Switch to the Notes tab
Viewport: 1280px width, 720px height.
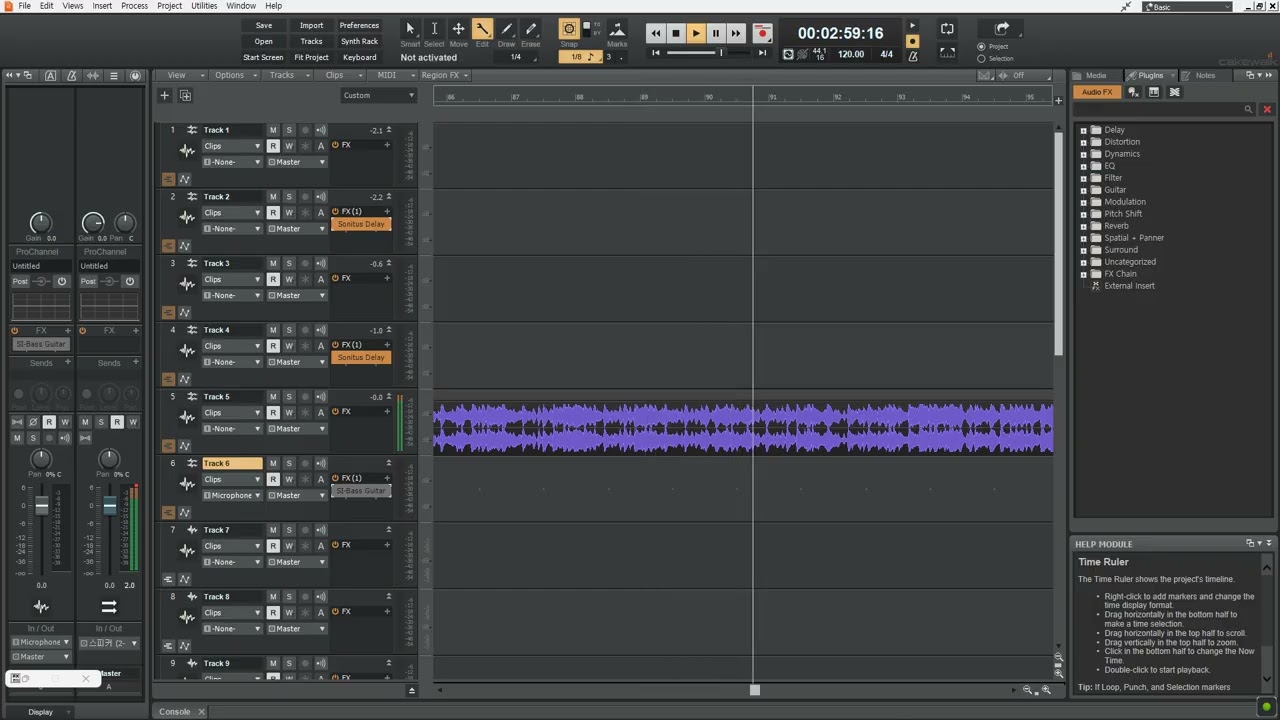(1205, 75)
